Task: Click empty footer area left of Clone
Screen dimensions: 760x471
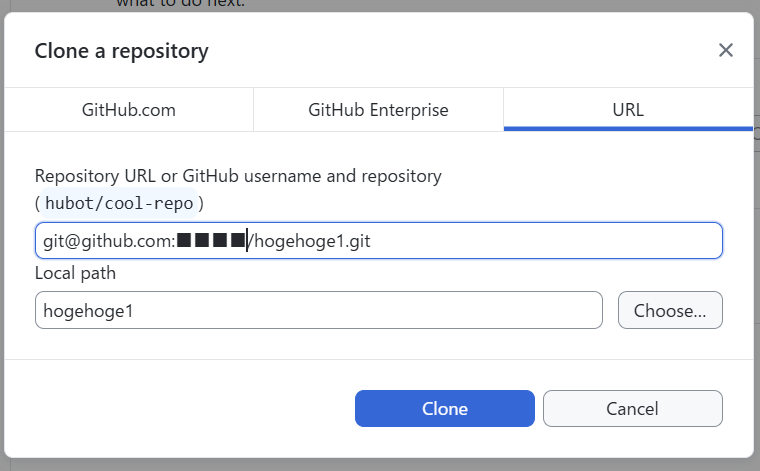Action: coord(180,408)
